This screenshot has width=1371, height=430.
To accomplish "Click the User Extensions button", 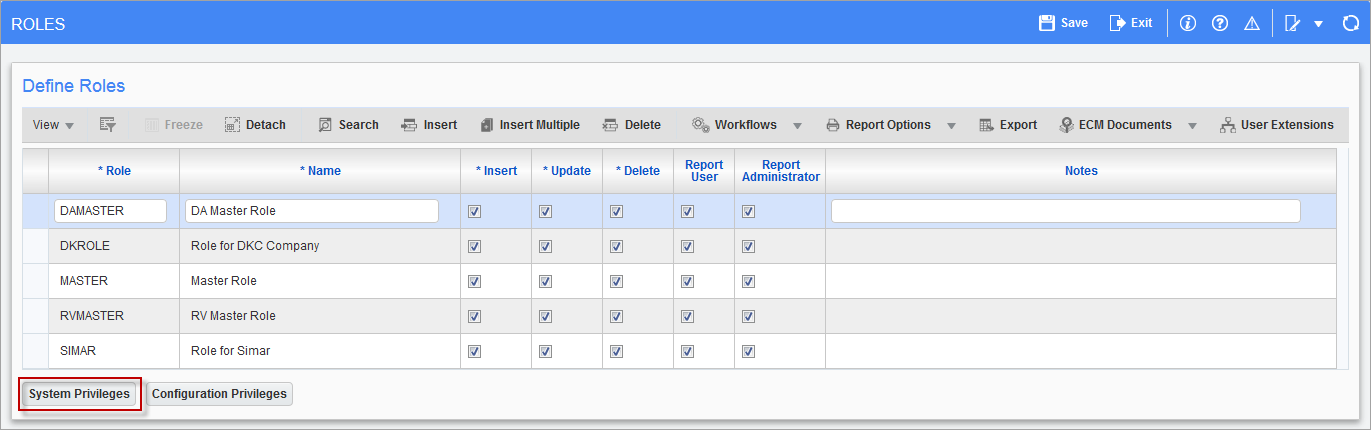I will click(1277, 125).
